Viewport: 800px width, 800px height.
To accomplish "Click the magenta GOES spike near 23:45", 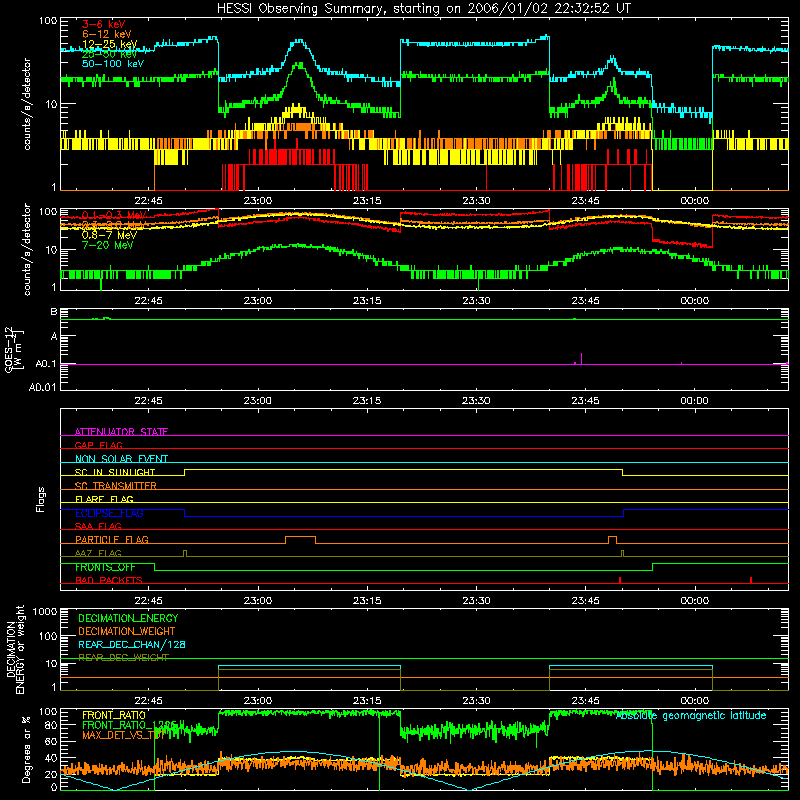I will pyautogui.click(x=581, y=358).
